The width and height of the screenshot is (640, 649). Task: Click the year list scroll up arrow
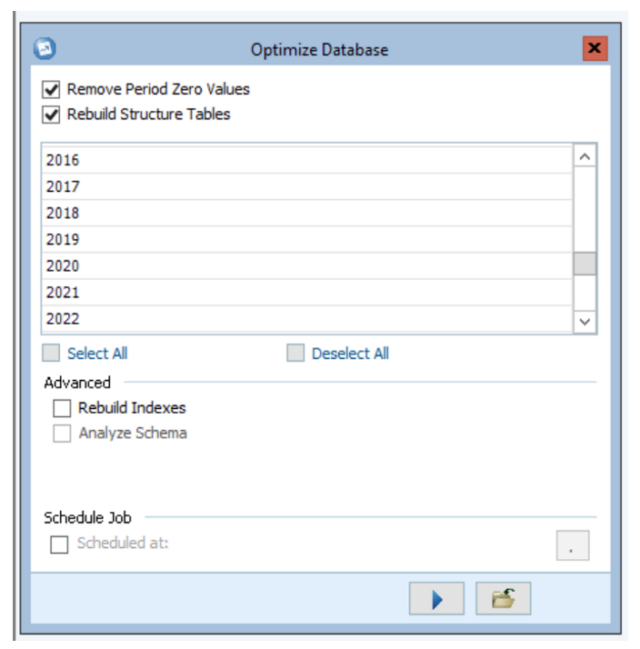585,156
